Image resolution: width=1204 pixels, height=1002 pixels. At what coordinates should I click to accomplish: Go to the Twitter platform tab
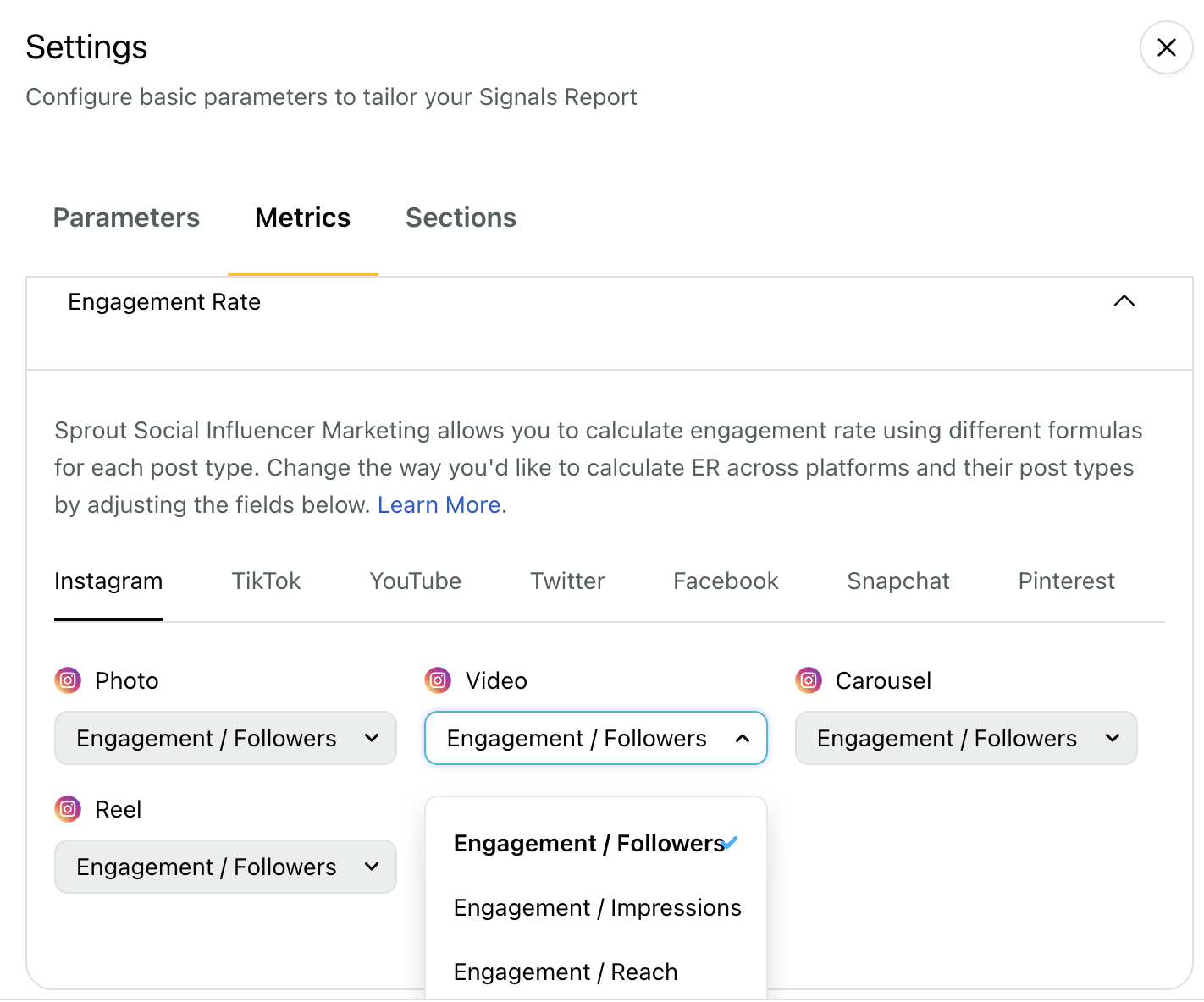tap(567, 581)
